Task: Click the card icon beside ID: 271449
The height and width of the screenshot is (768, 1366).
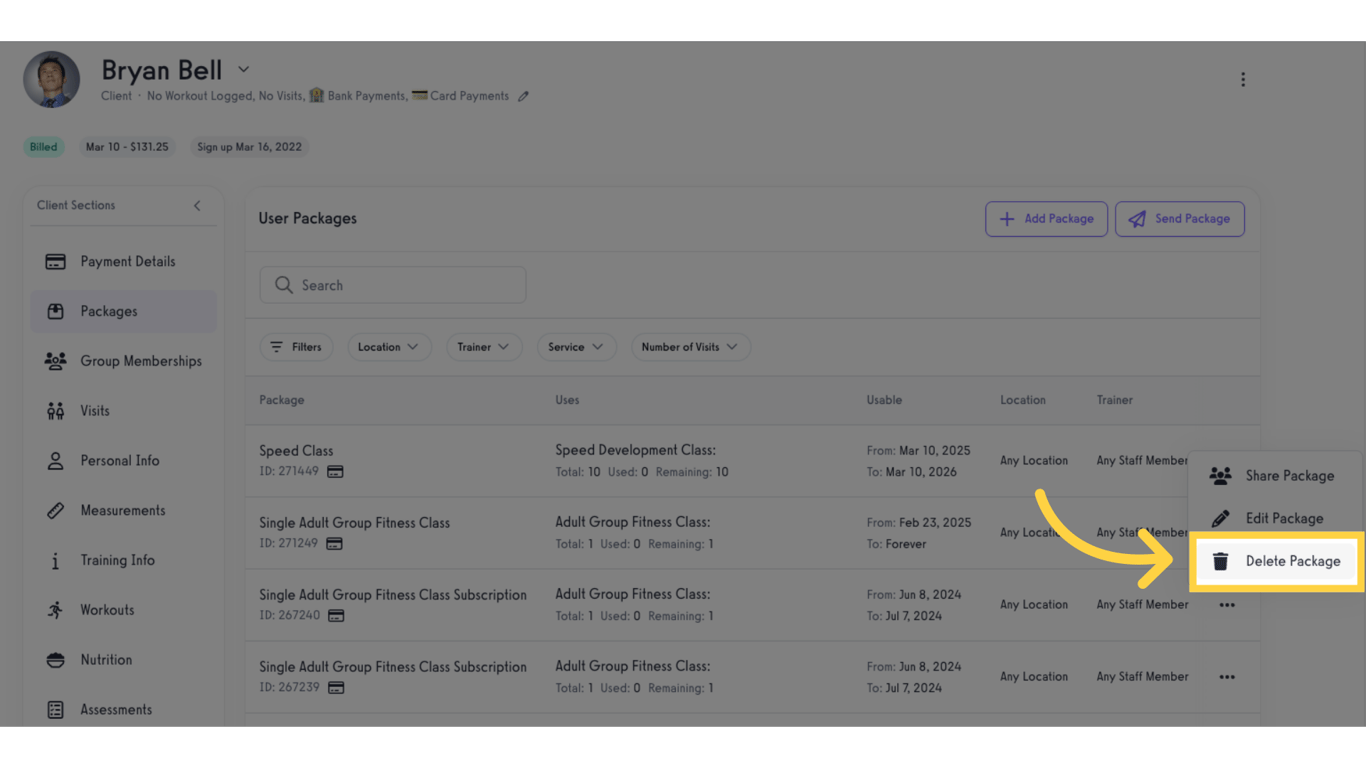Action: [x=335, y=472]
